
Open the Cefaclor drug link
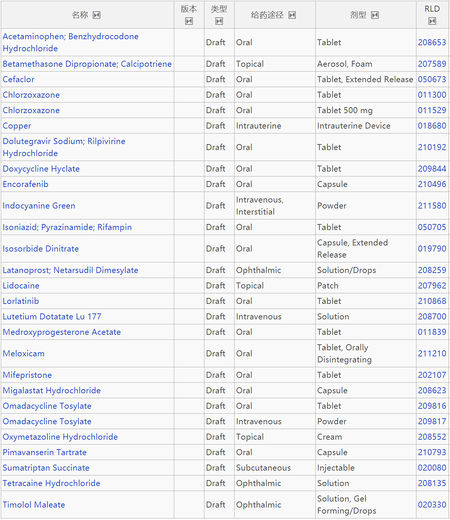point(19,79)
